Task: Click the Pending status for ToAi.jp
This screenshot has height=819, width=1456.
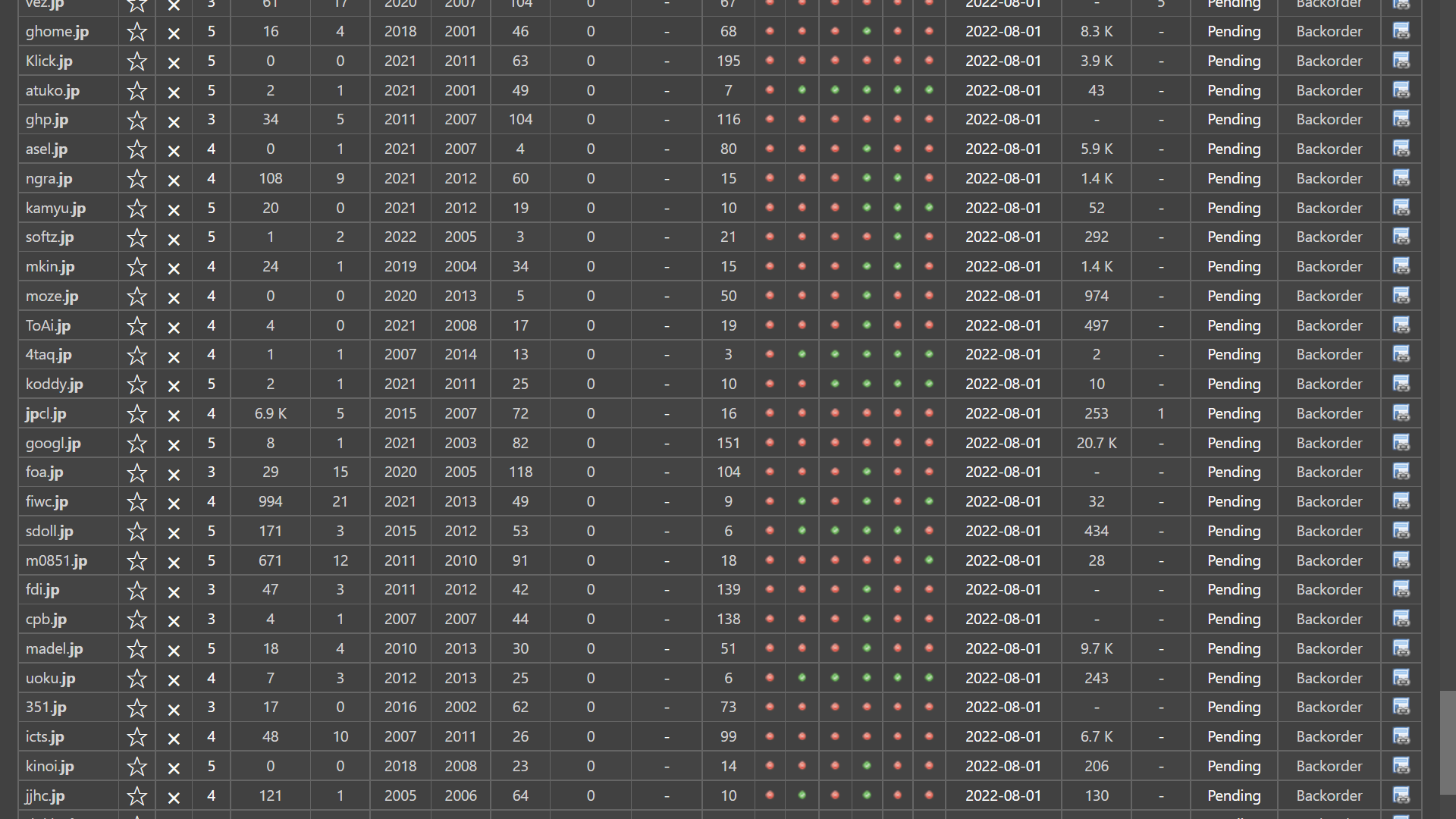Action: pyautogui.click(x=1234, y=325)
